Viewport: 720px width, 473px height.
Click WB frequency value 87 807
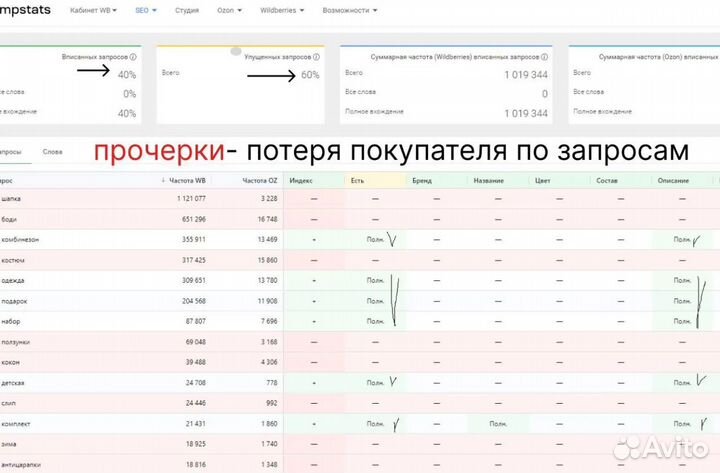pos(196,321)
